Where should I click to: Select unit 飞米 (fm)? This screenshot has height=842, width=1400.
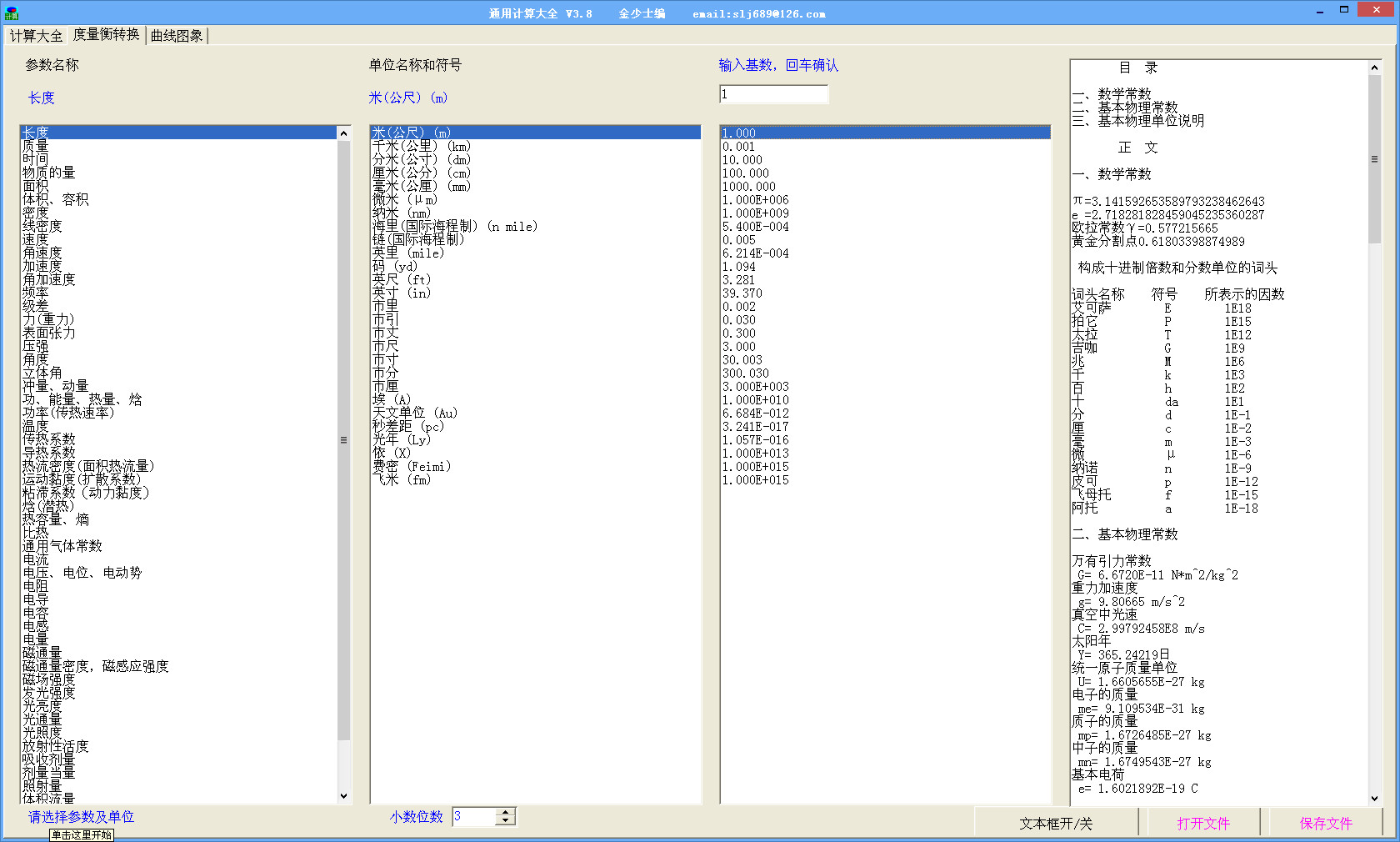536,479
